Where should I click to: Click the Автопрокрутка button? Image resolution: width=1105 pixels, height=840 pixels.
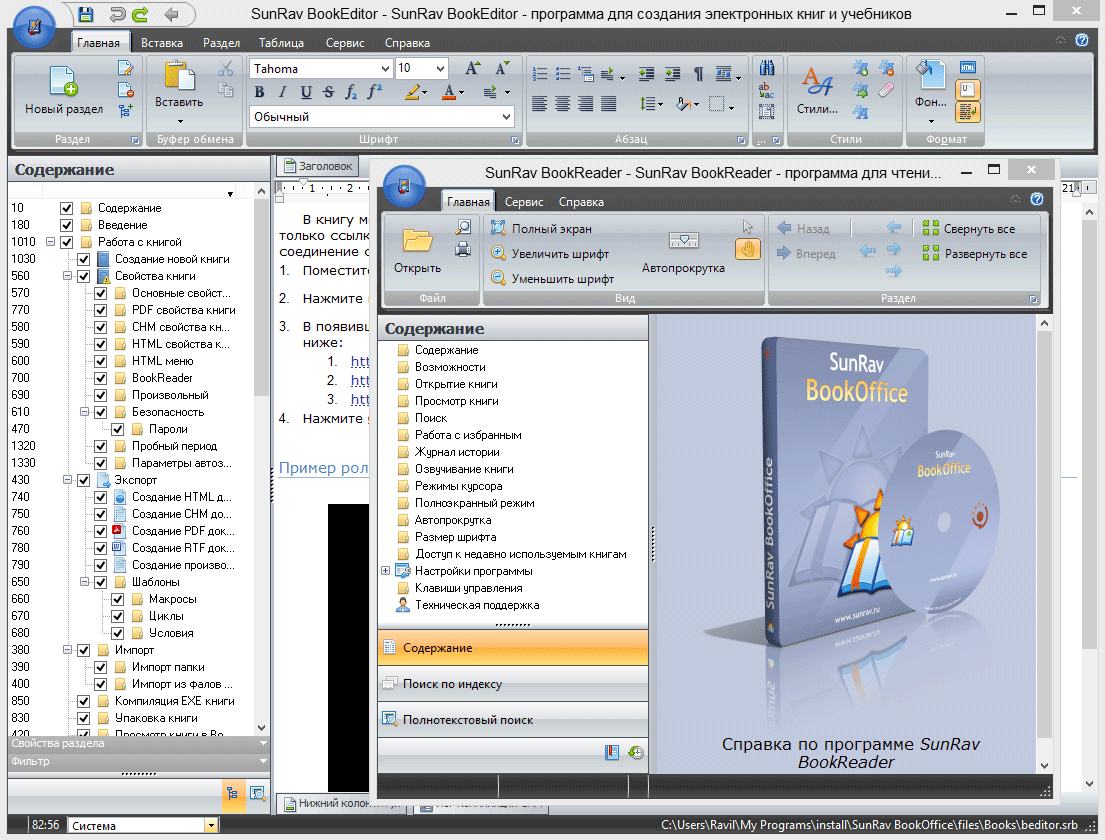pyautogui.click(x=683, y=252)
